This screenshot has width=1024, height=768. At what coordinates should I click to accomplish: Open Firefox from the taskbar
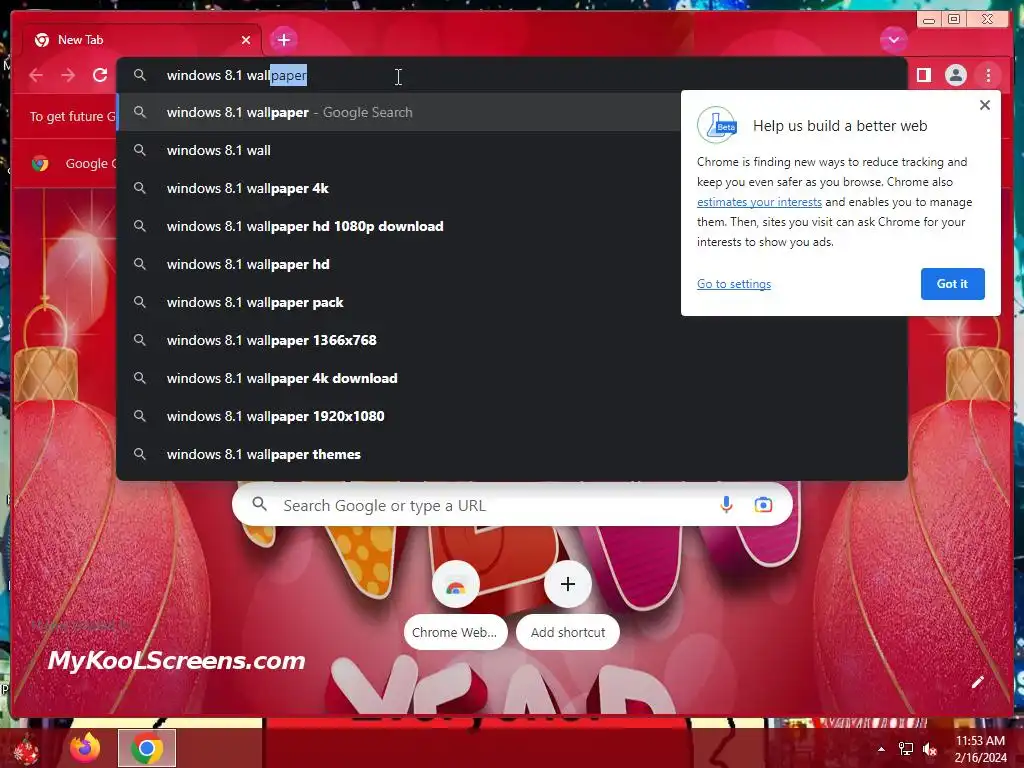pos(86,748)
